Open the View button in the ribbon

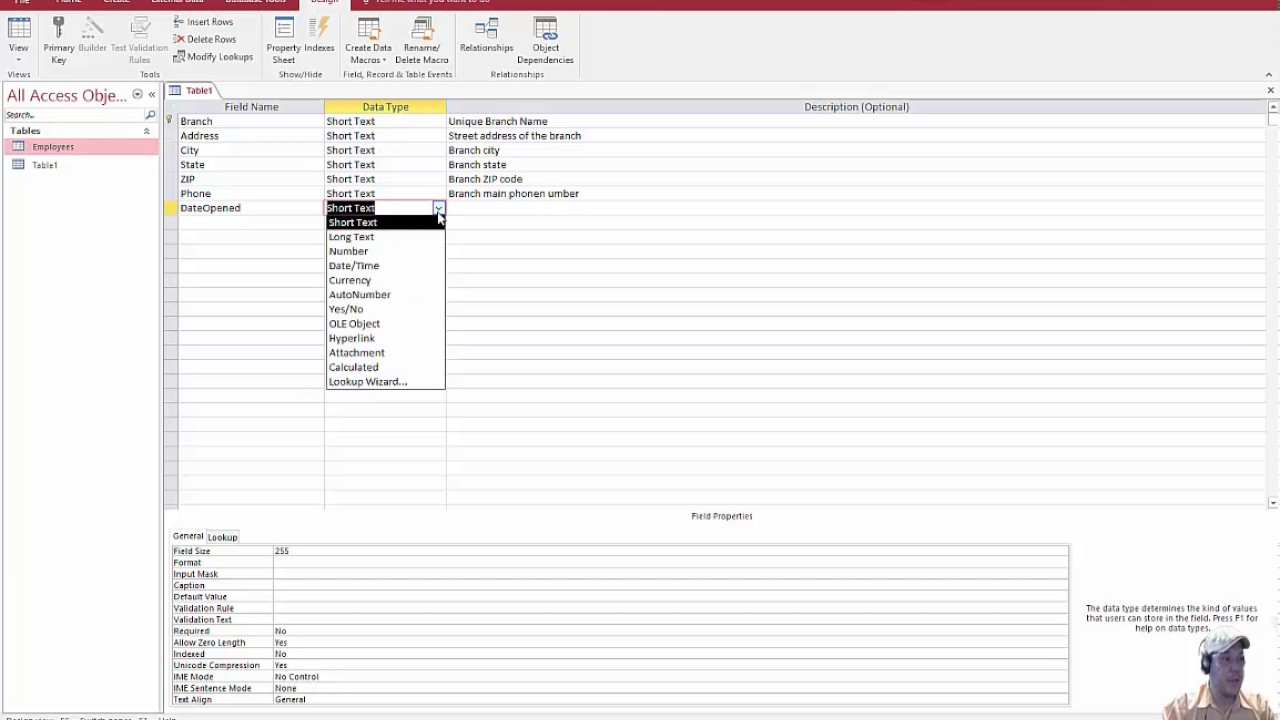(19, 40)
